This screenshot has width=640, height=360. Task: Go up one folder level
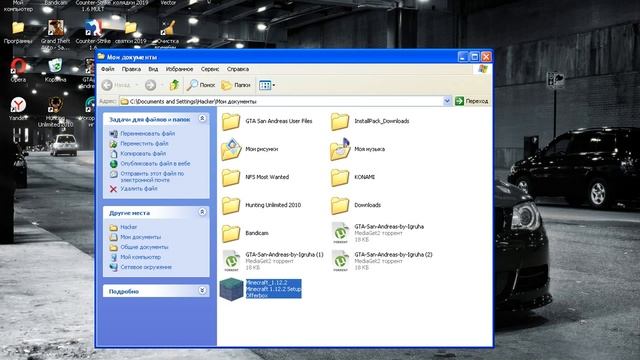tap(175, 85)
